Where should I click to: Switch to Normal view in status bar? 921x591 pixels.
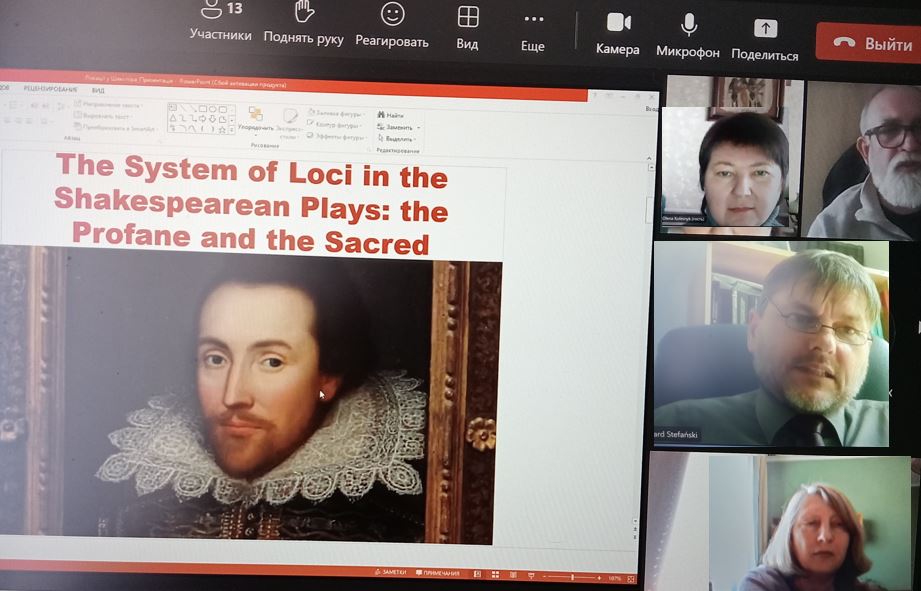[478, 574]
